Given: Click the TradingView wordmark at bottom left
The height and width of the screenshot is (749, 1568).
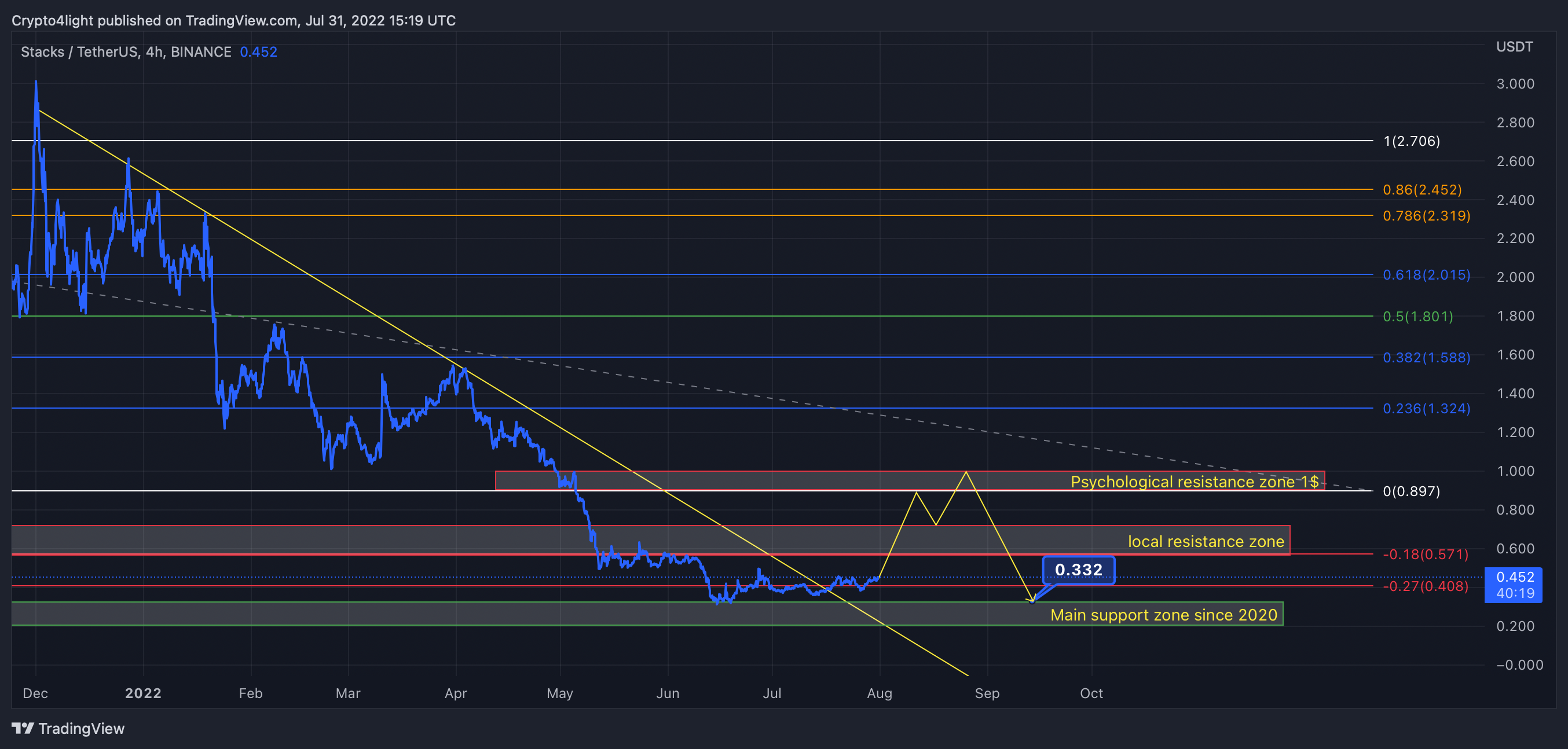Looking at the screenshot, I should click(81, 728).
